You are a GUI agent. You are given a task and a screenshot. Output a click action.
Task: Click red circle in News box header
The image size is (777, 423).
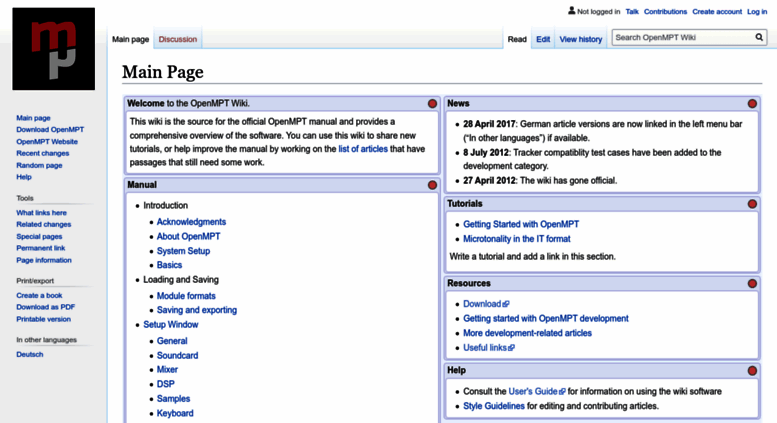[752, 104]
